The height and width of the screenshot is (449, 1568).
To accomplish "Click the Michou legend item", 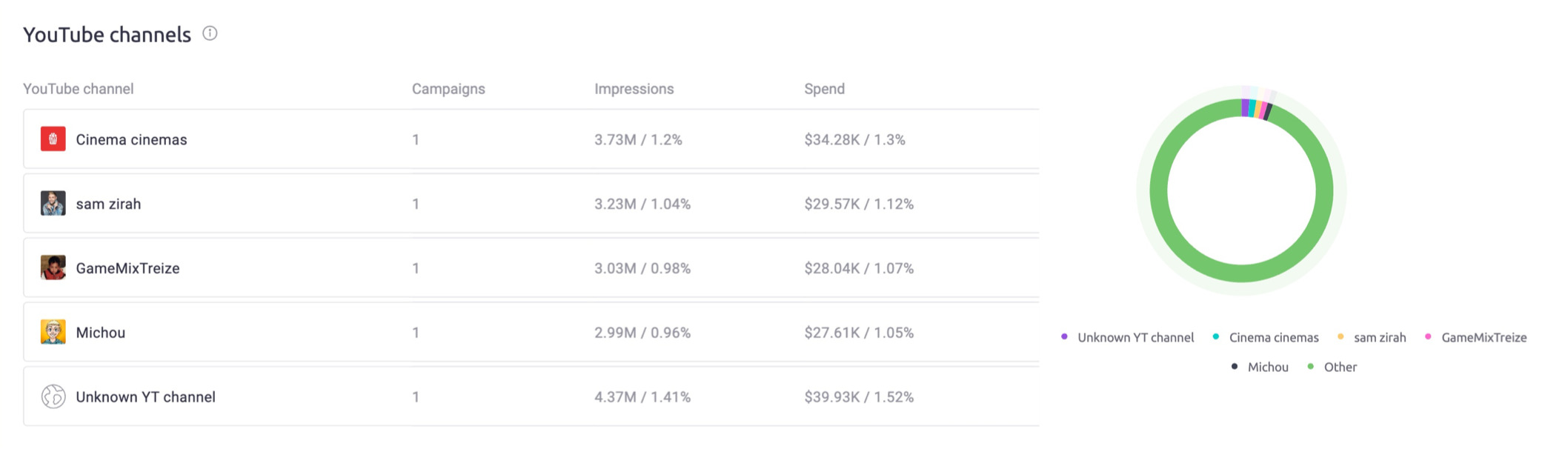I will point(1259,367).
